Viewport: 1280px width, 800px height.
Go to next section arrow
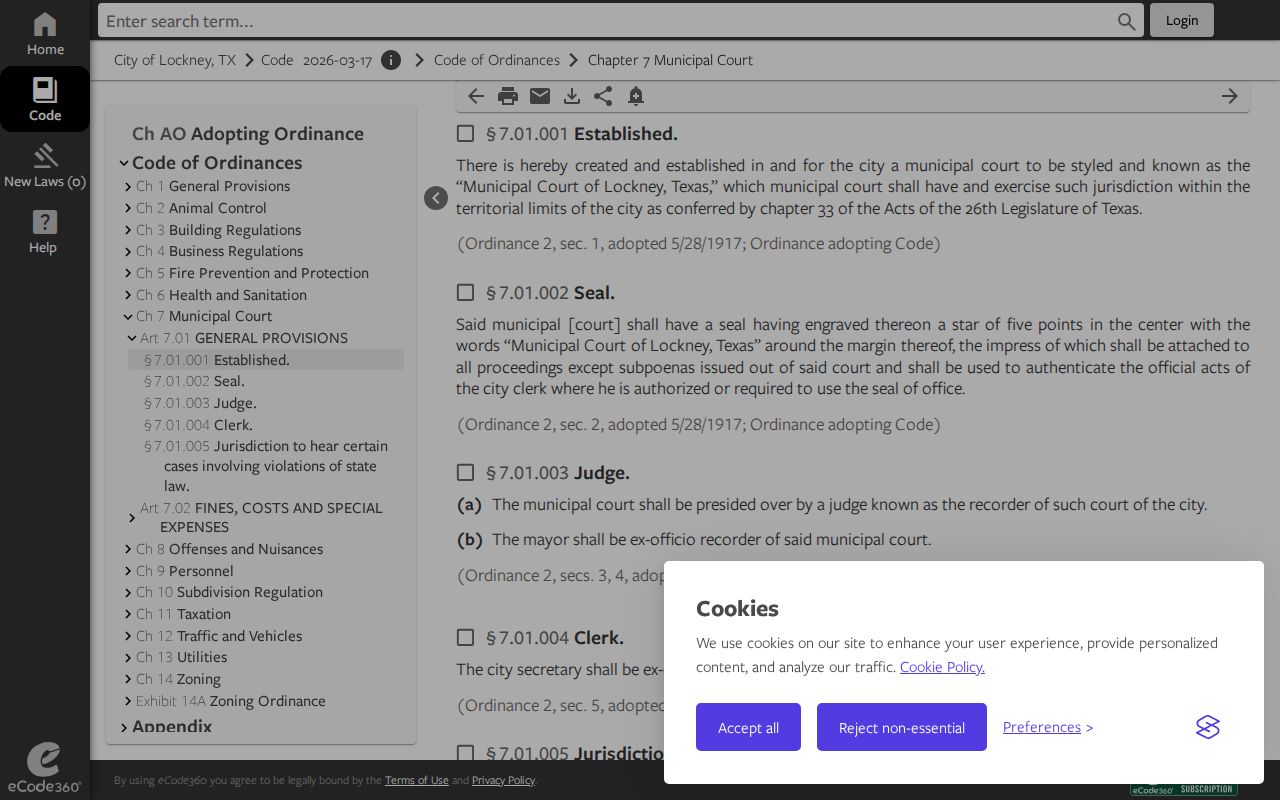coord(1229,96)
